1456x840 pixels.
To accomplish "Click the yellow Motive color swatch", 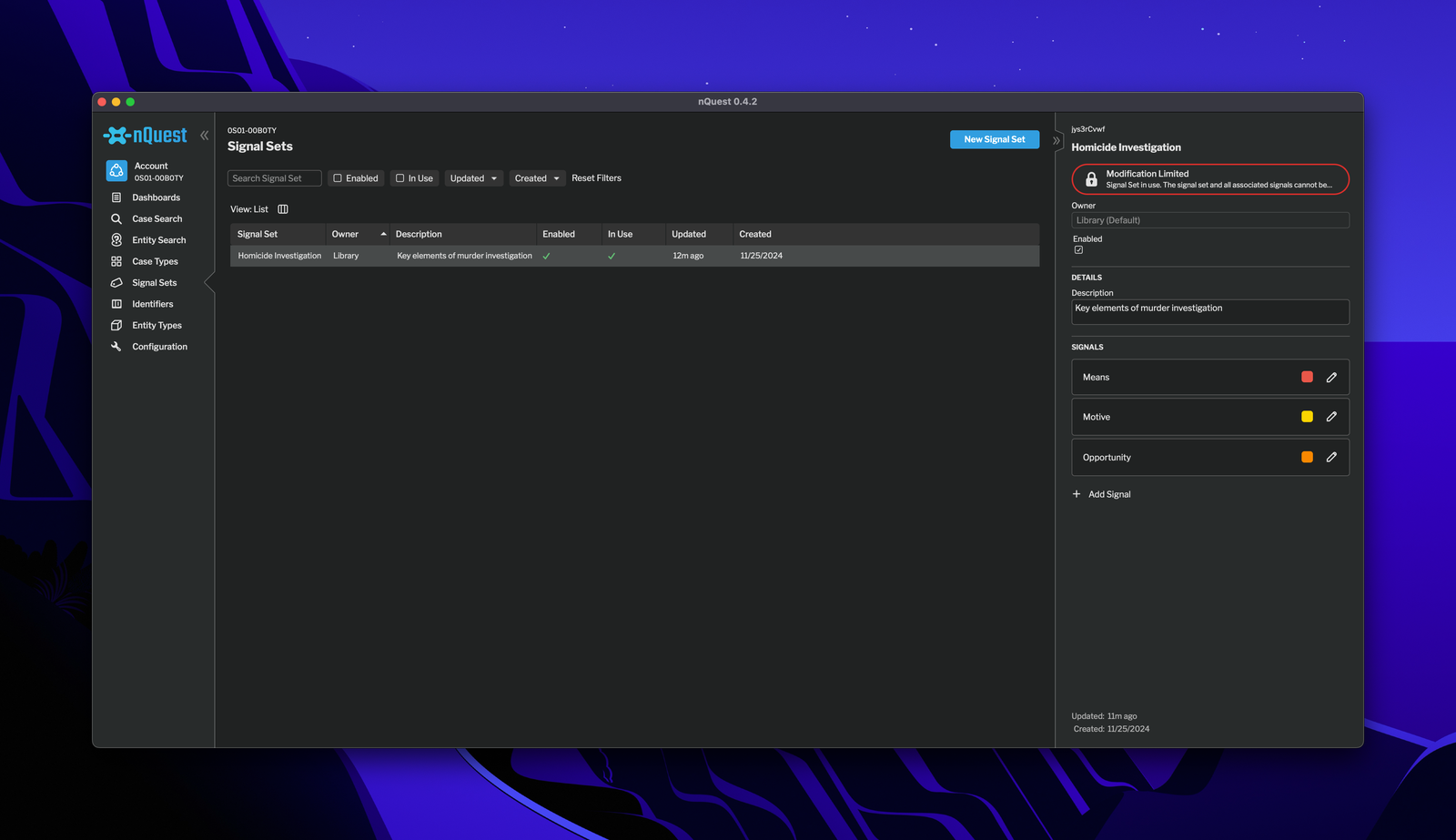I will (x=1307, y=417).
